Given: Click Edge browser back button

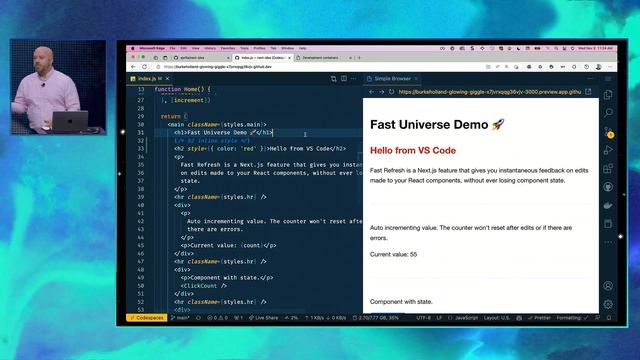Looking at the screenshot, I should [x=133, y=67].
